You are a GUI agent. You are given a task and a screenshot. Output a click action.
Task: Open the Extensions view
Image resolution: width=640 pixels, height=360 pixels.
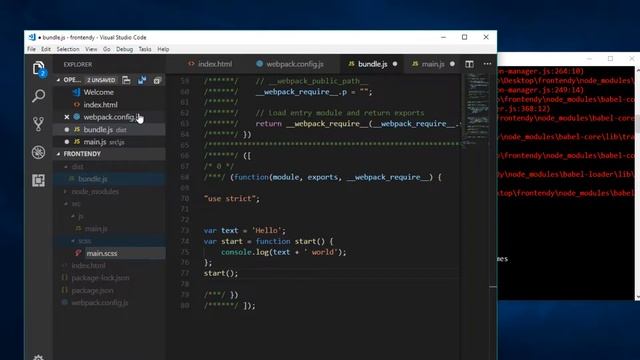click(38, 180)
